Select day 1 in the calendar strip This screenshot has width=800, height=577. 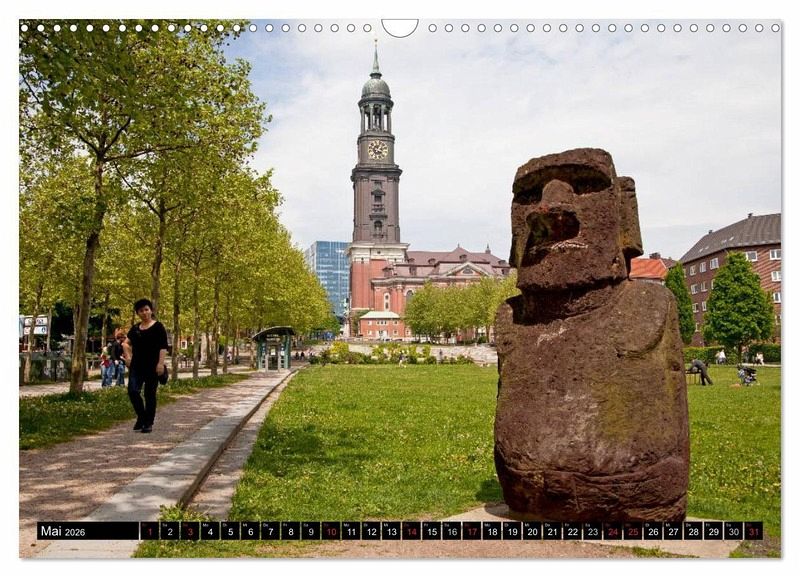pyautogui.click(x=149, y=531)
